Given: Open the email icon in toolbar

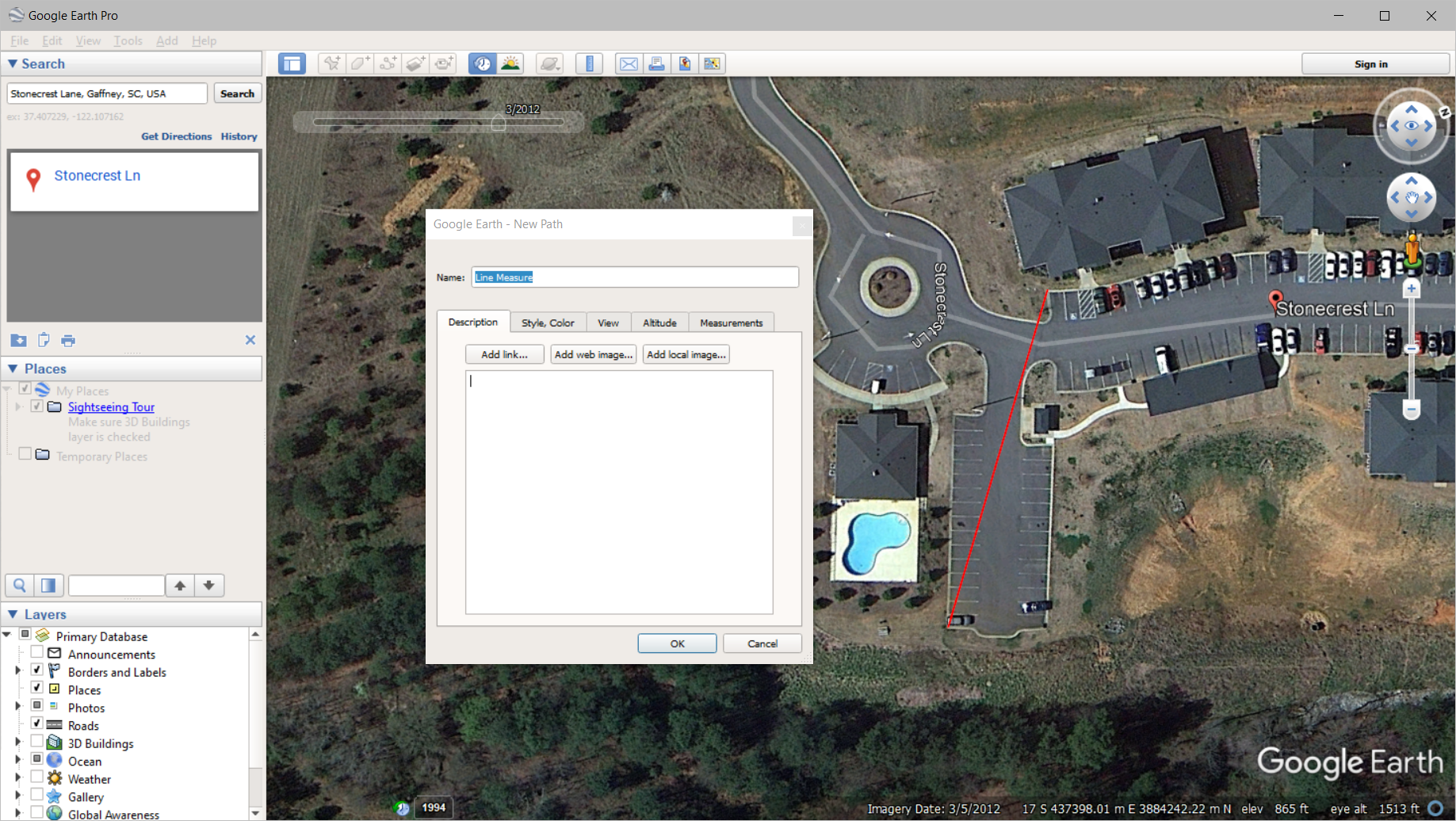Looking at the screenshot, I should click(629, 64).
